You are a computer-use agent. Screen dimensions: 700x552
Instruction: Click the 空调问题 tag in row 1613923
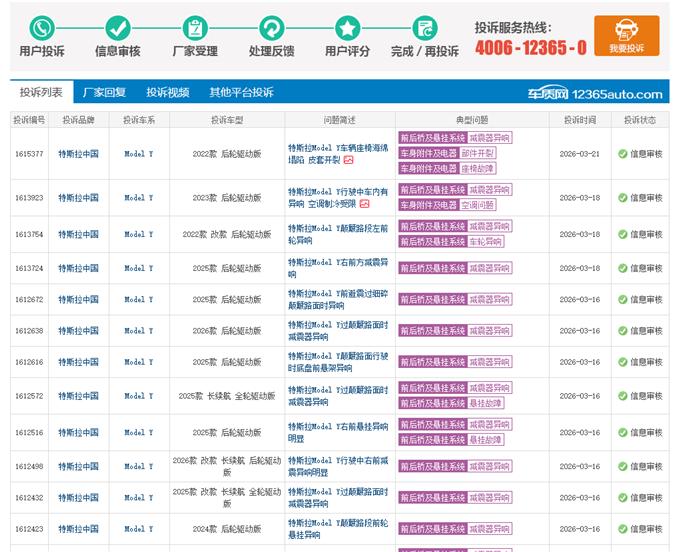[477, 204]
